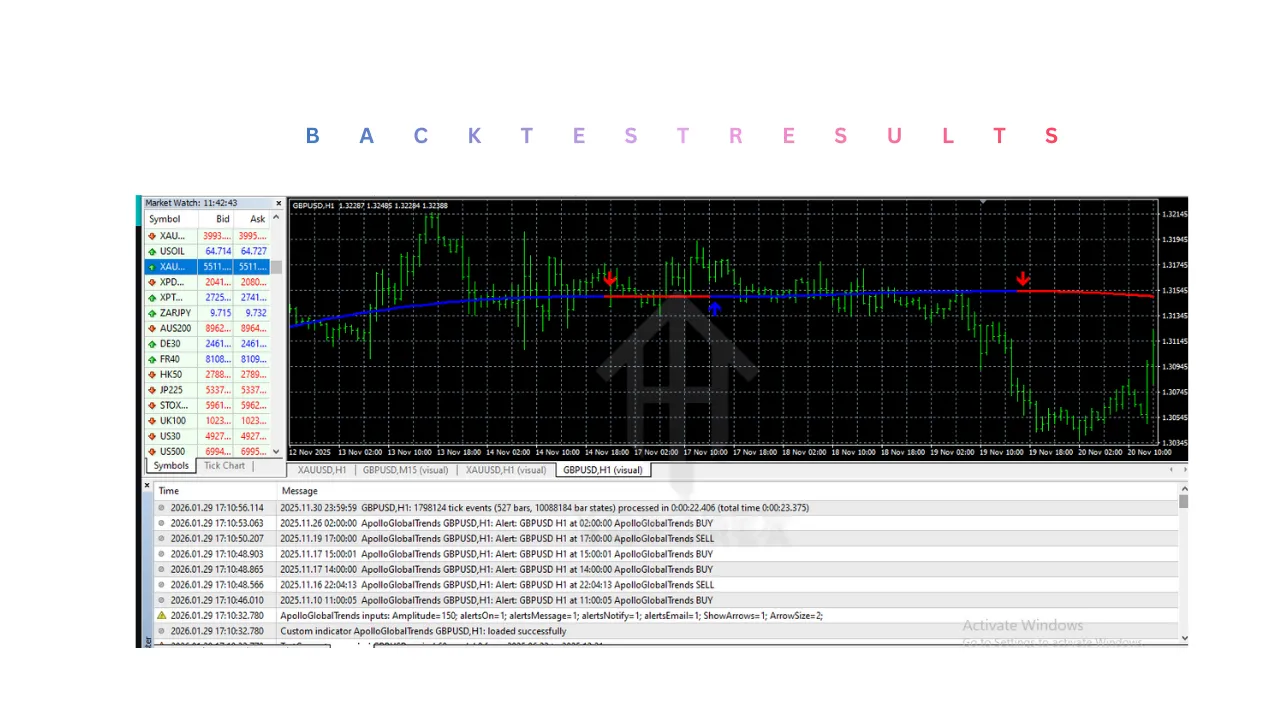The width and height of the screenshot is (1280, 720).
Task: Click the JP225 symbol name
Action: (x=171, y=390)
